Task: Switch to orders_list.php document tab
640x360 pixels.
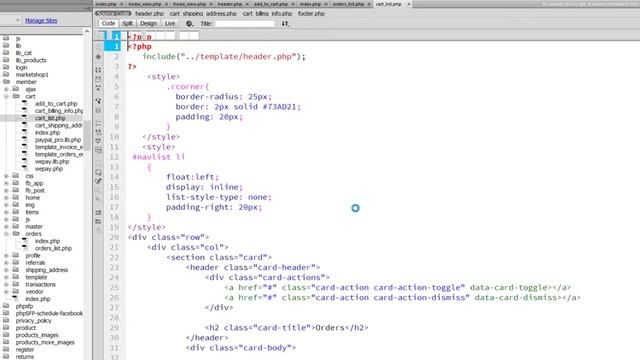Action: click(348, 4)
